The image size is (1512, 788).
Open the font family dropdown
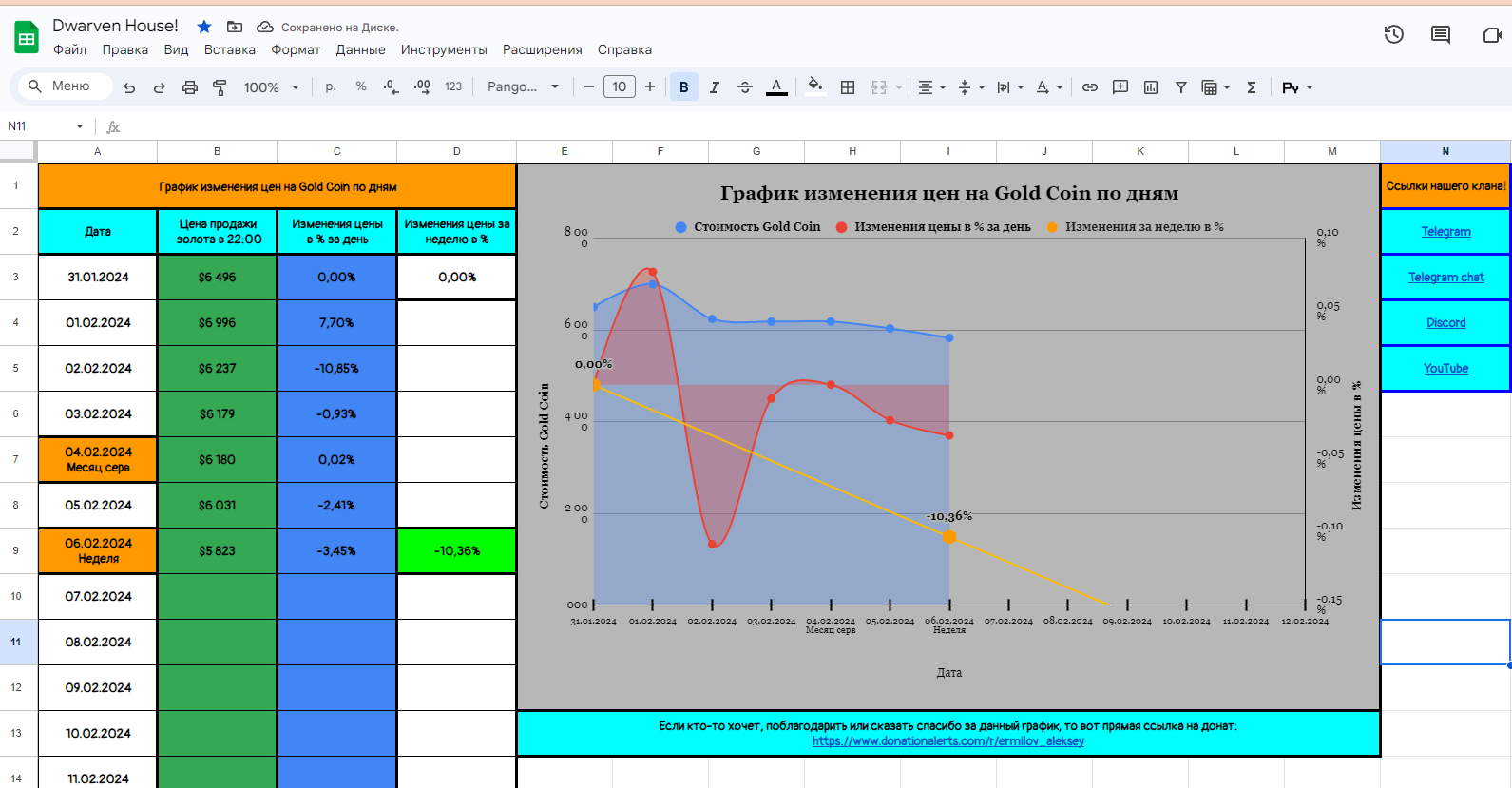click(x=523, y=87)
